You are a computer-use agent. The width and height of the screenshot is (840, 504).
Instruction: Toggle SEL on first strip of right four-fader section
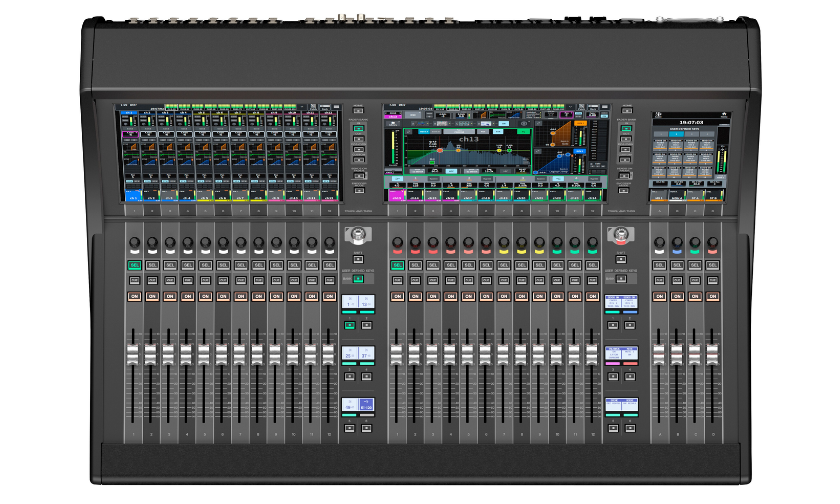[x=659, y=265]
